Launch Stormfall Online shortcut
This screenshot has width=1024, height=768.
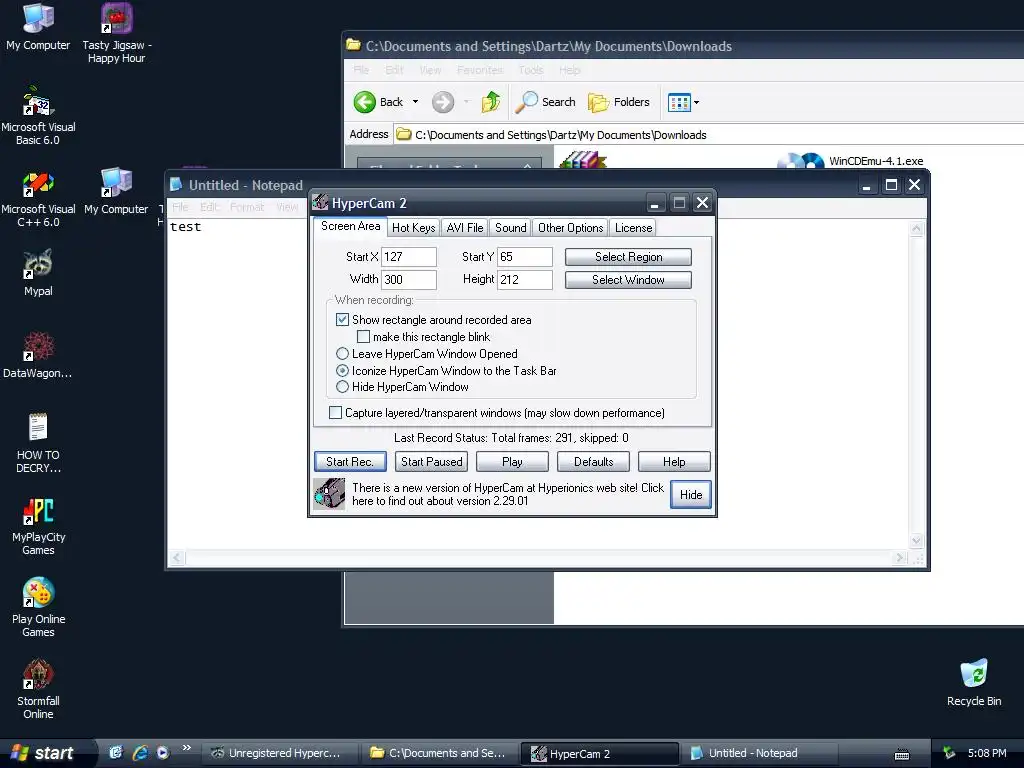(x=38, y=690)
